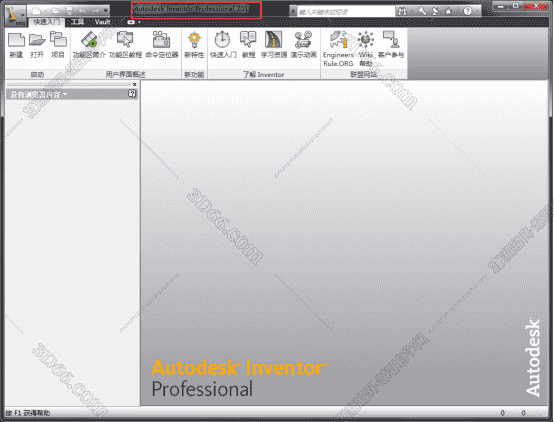This screenshot has height=422, width=554.
Task: Expand the quick access toolbar customize arrow
Action: tap(105, 11)
